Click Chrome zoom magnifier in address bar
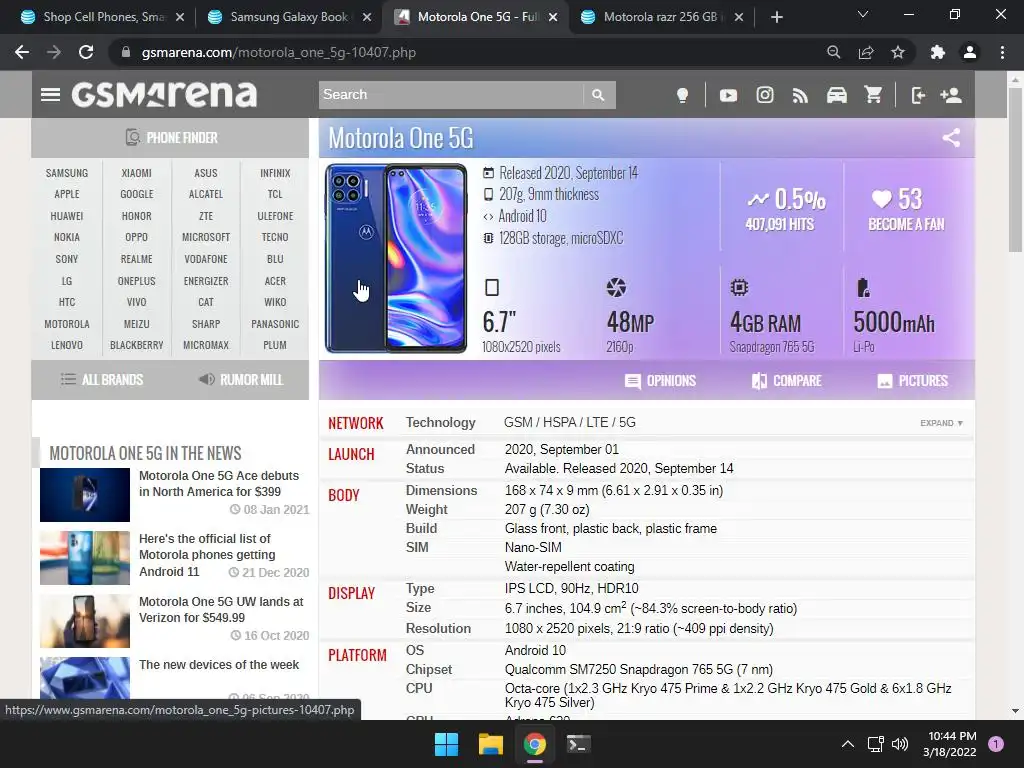Image resolution: width=1024 pixels, height=768 pixels. 833,52
